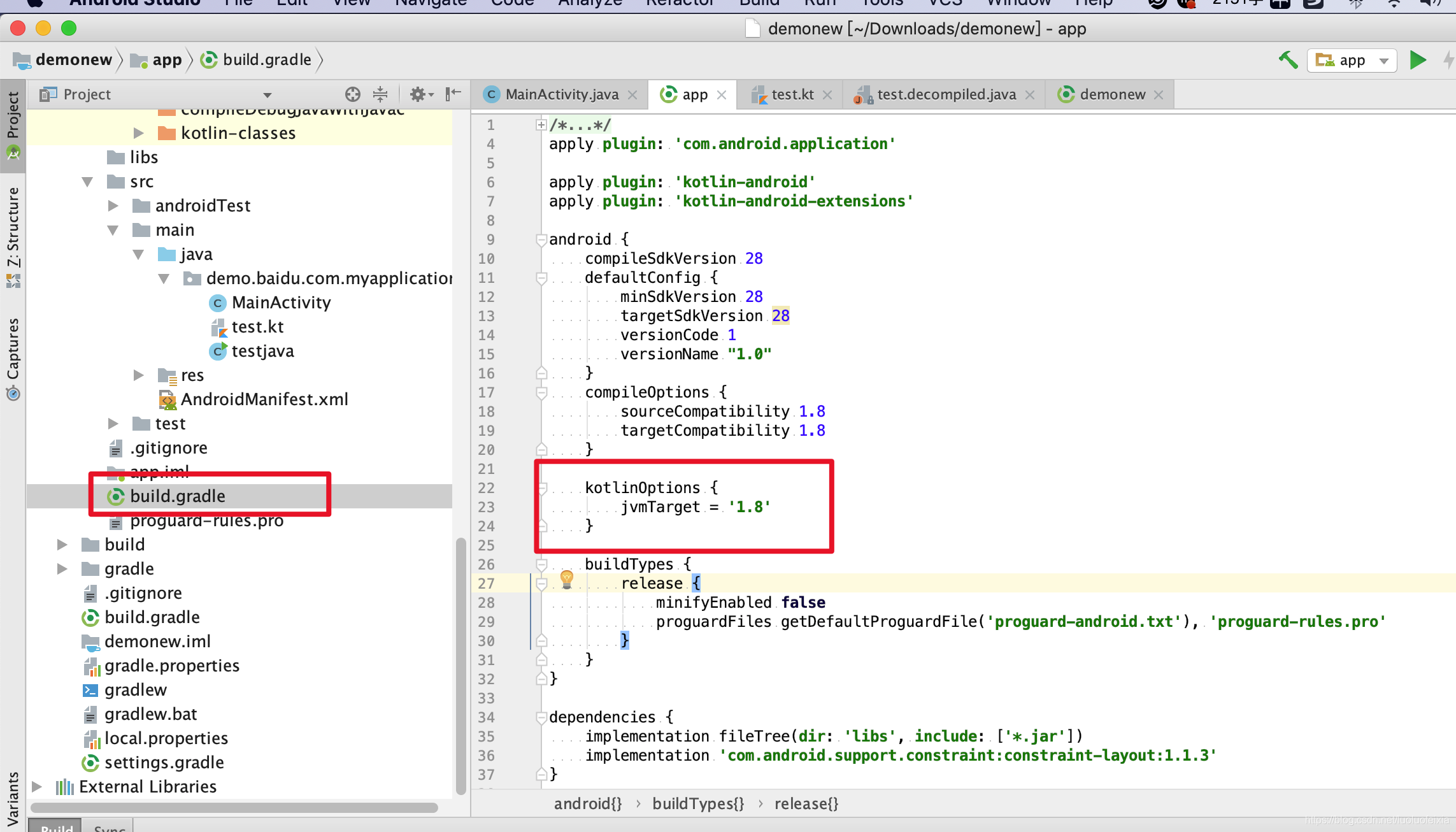The width and height of the screenshot is (1456, 832).
Task: Hide the Project panel with hide icon
Action: [x=453, y=94]
